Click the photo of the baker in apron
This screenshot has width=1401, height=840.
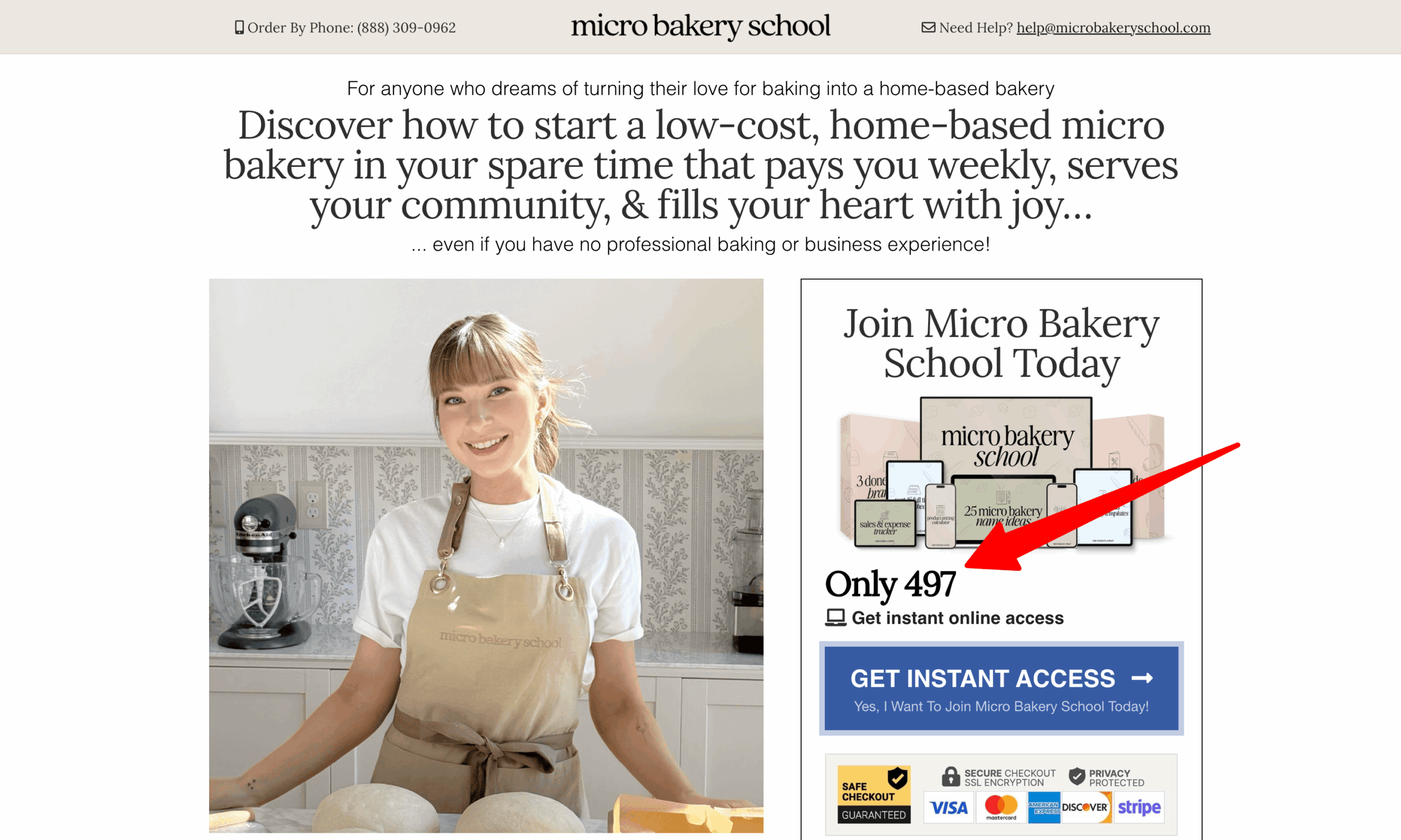coord(485,555)
